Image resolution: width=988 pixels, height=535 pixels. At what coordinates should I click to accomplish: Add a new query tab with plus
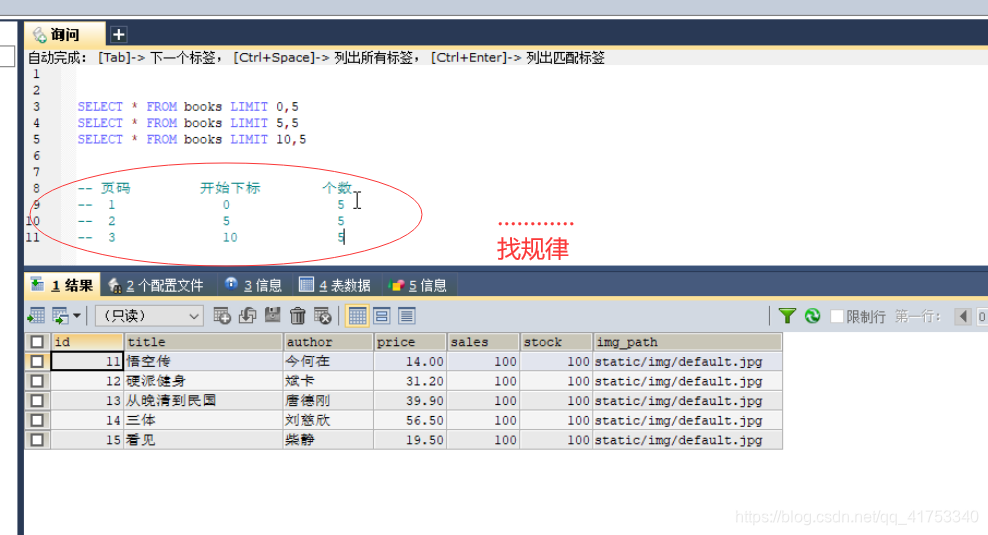click(118, 35)
